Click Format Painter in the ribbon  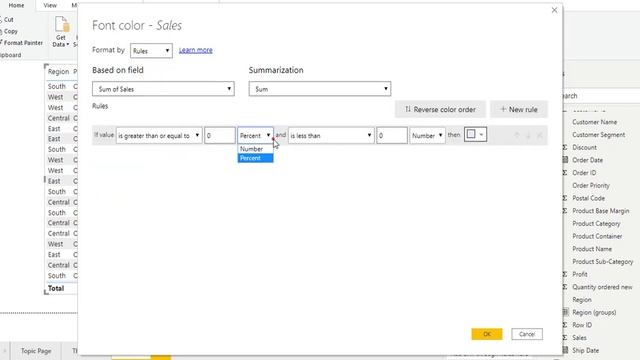(22, 42)
